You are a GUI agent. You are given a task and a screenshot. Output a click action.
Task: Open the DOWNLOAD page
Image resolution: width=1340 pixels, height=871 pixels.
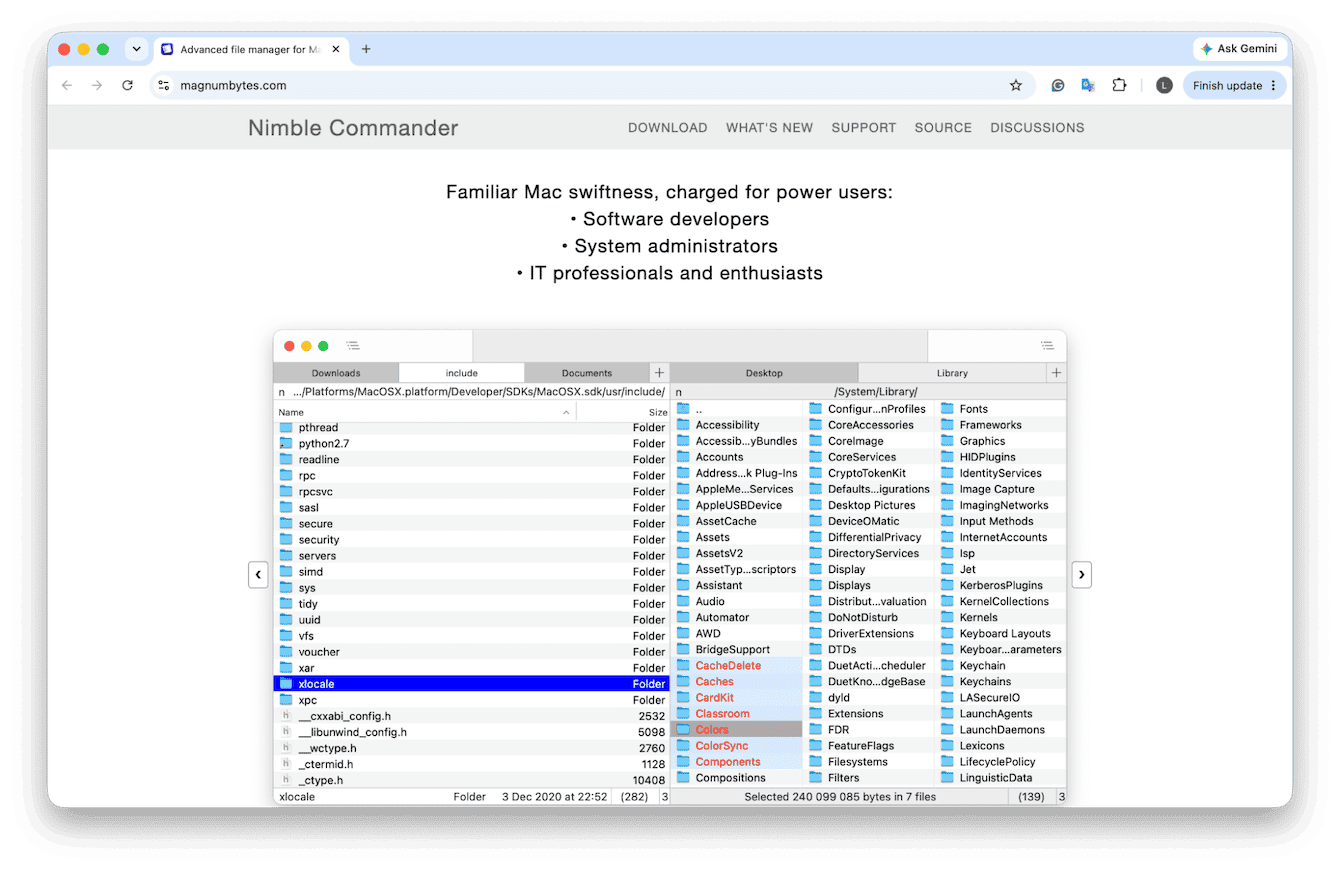point(668,128)
